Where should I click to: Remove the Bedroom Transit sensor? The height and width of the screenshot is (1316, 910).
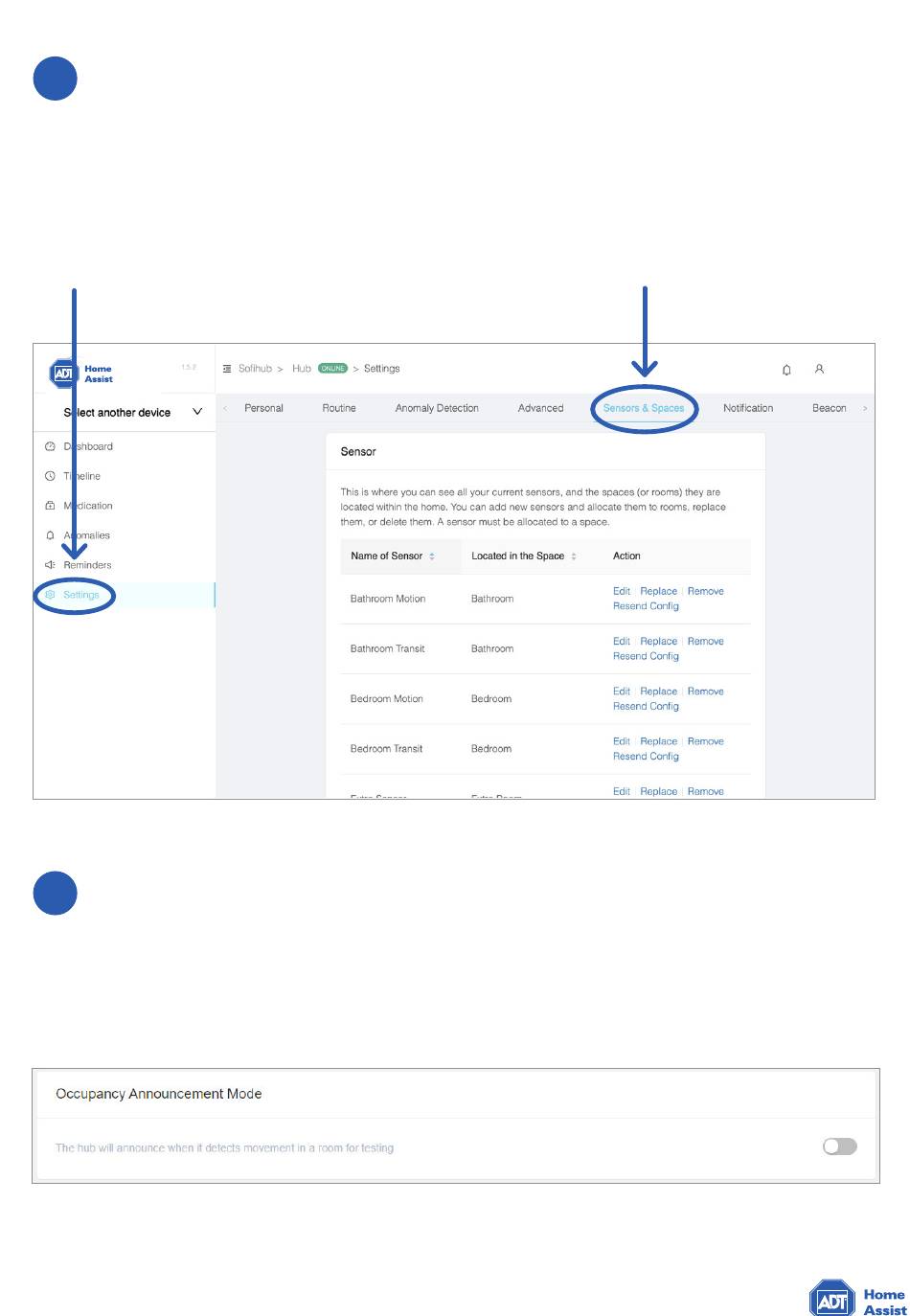coord(706,741)
